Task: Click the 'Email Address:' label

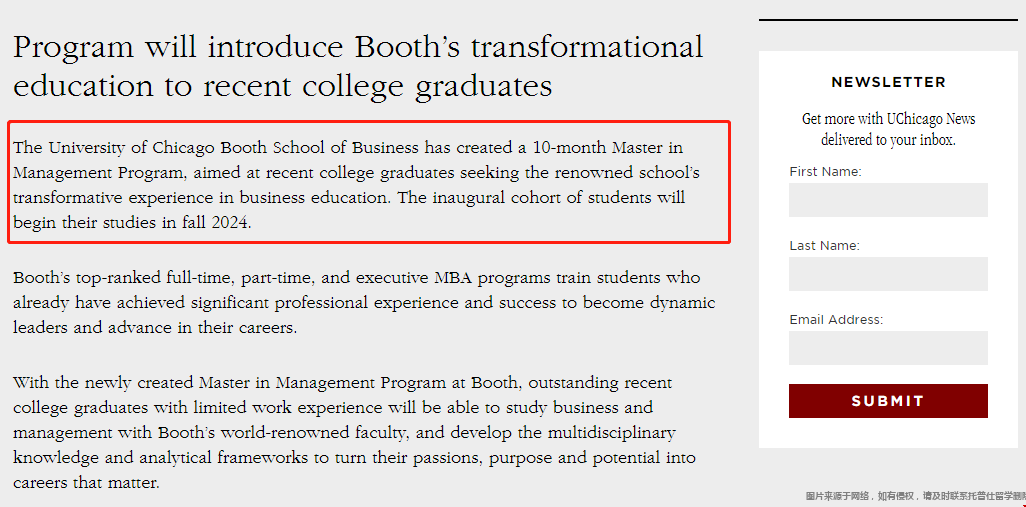Action: coord(836,320)
